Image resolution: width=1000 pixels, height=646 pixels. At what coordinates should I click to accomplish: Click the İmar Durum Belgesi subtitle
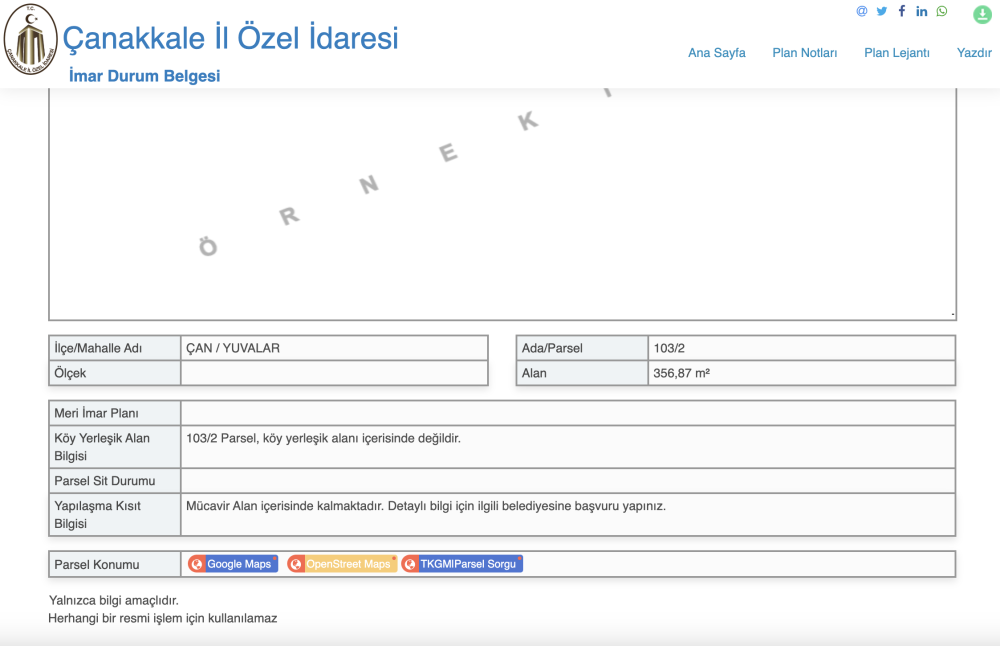tap(144, 76)
